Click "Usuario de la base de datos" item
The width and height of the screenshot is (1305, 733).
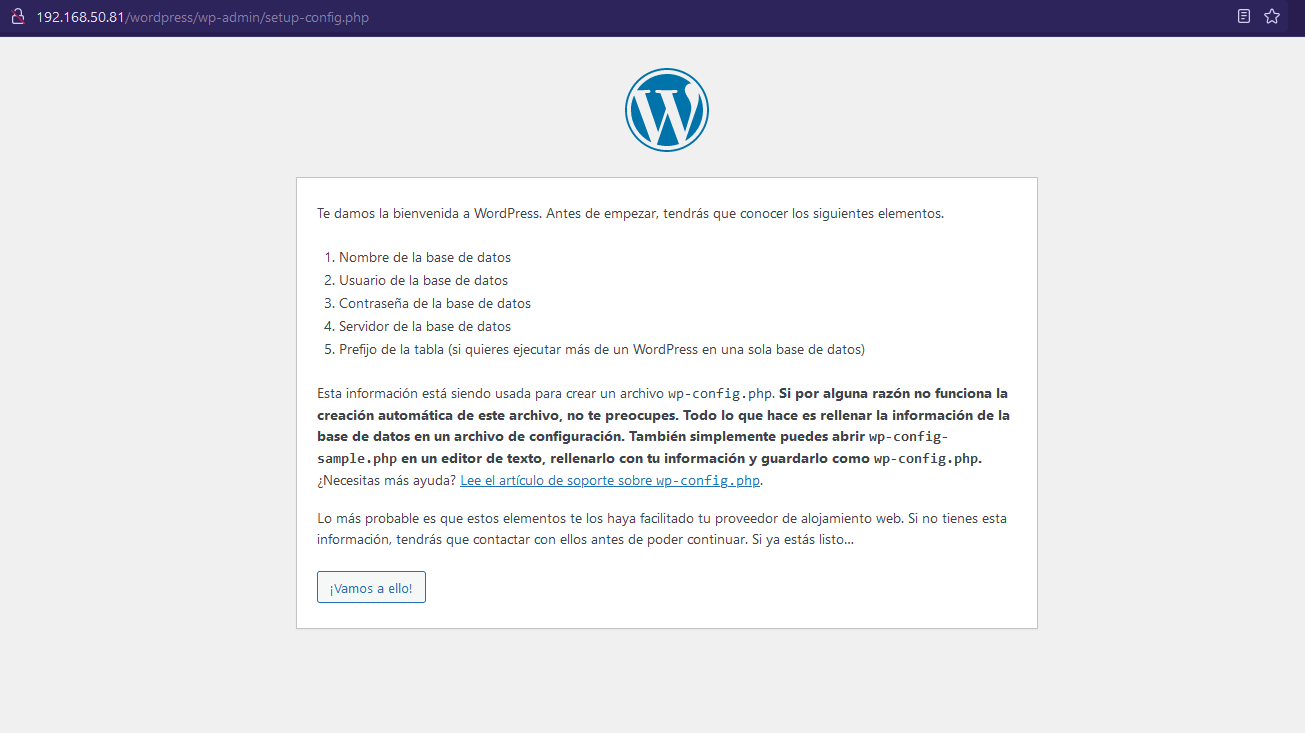[x=423, y=280]
